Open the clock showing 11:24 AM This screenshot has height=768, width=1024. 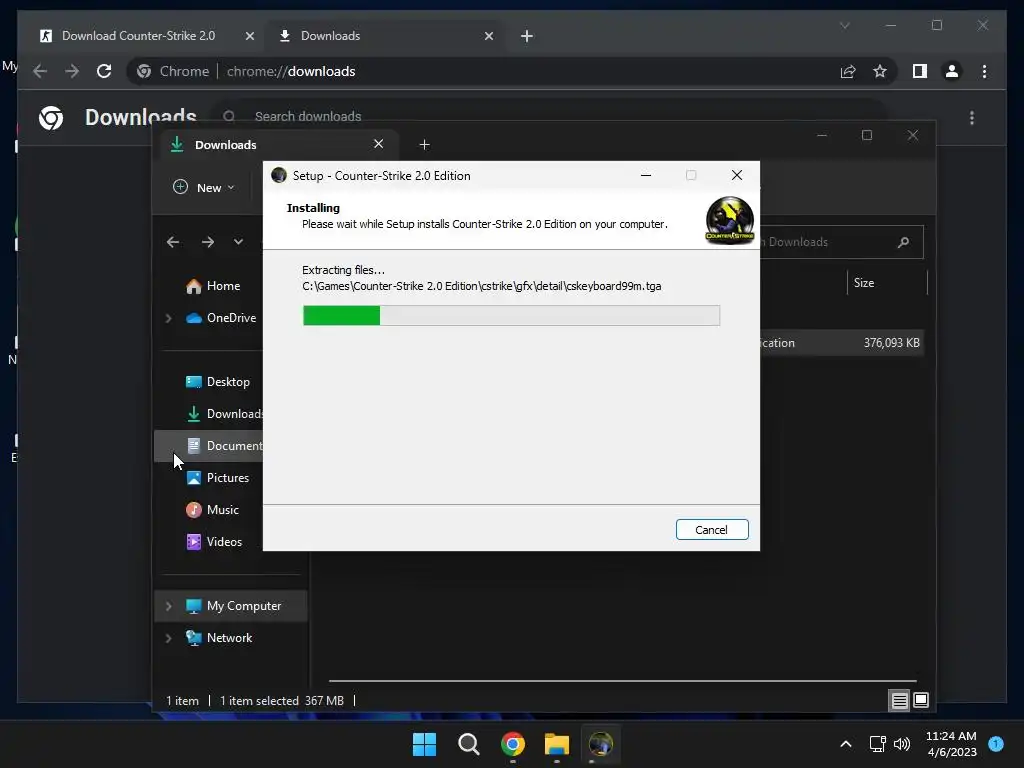[951, 744]
